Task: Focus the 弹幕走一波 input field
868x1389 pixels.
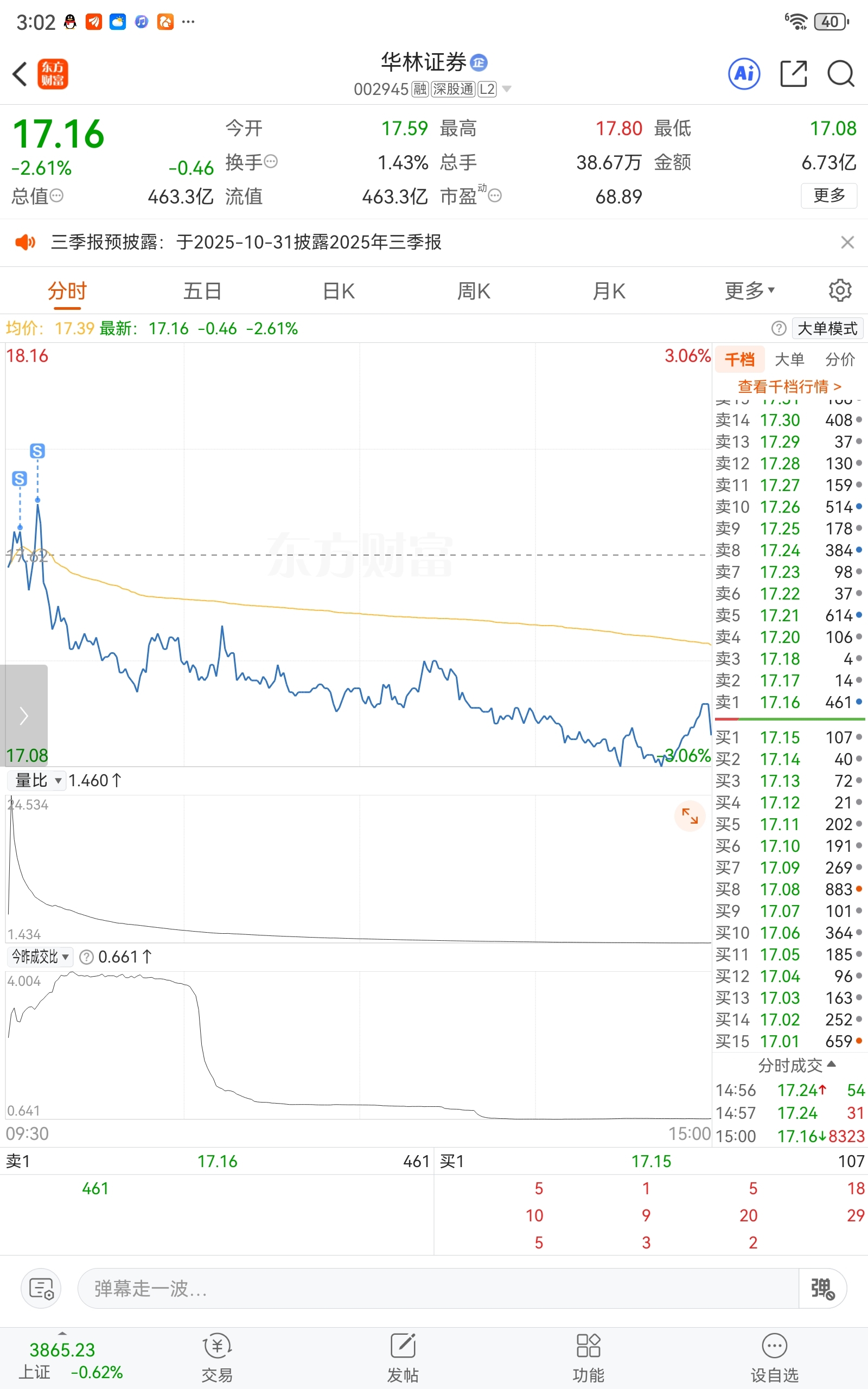Action: pos(438,1289)
